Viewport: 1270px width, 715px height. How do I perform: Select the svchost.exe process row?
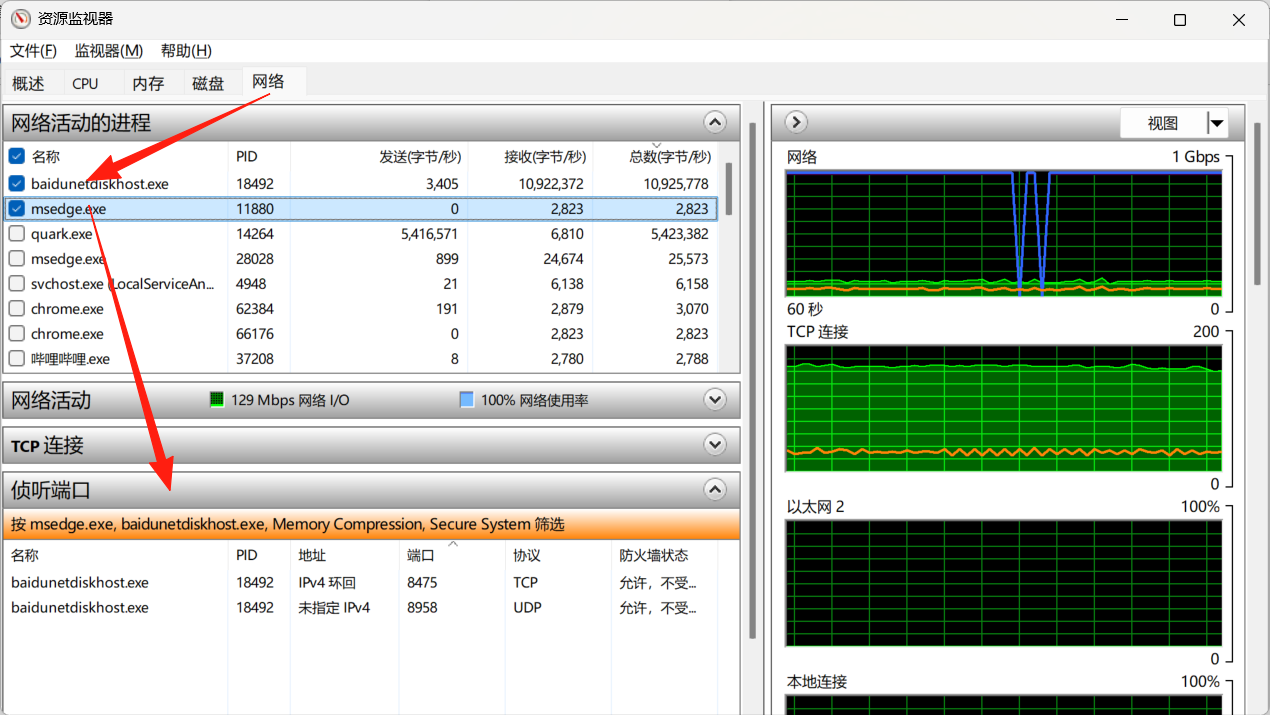[361, 284]
